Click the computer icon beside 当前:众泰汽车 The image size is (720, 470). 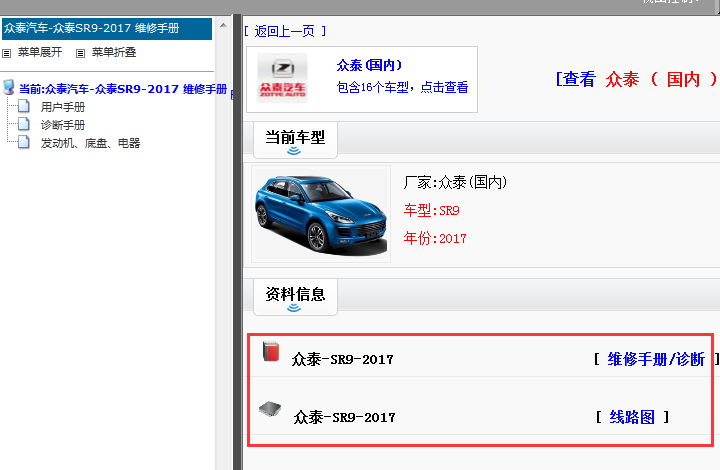tap(9, 87)
